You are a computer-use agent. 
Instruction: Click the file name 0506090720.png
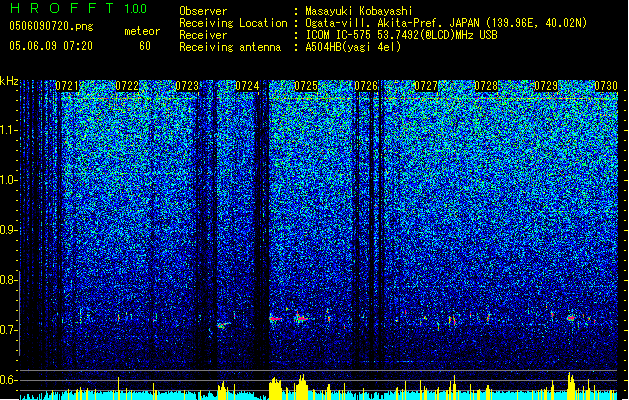(x=51, y=27)
